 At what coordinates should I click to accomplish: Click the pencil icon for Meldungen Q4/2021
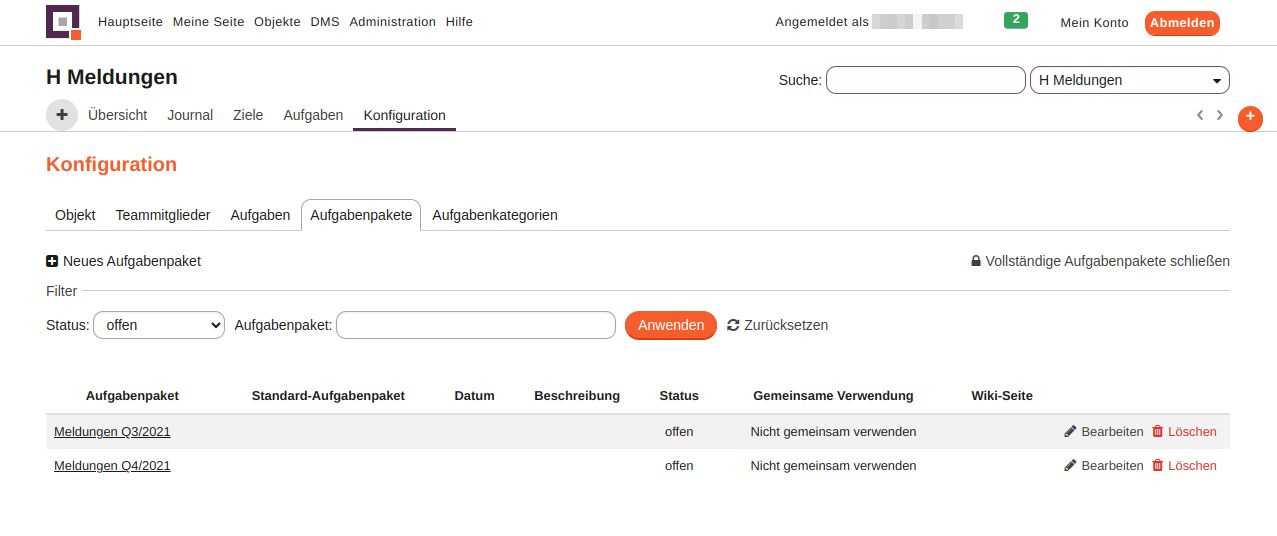pos(1070,465)
